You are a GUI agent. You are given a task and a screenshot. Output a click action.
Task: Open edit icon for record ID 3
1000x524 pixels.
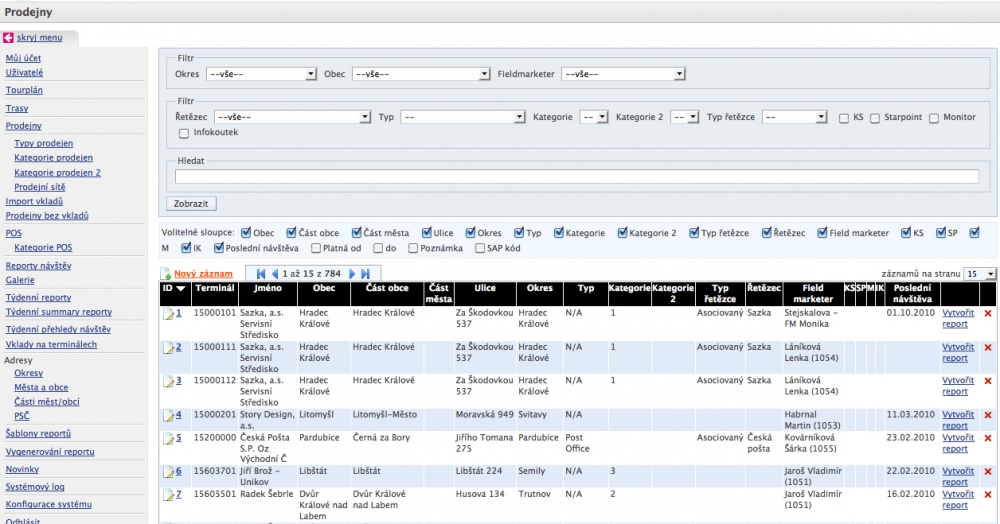click(168, 381)
